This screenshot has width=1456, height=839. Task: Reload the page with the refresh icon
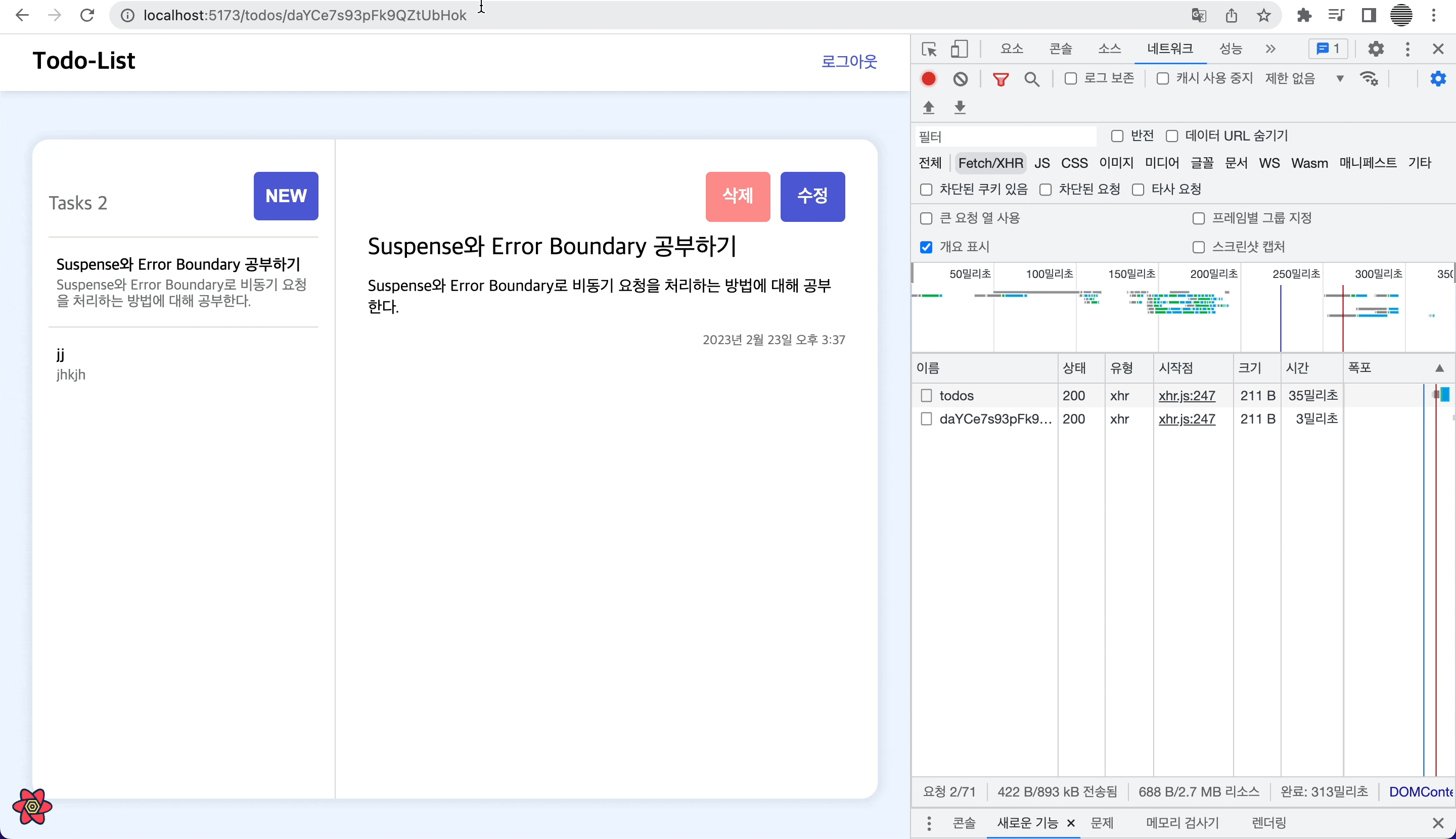87,15
